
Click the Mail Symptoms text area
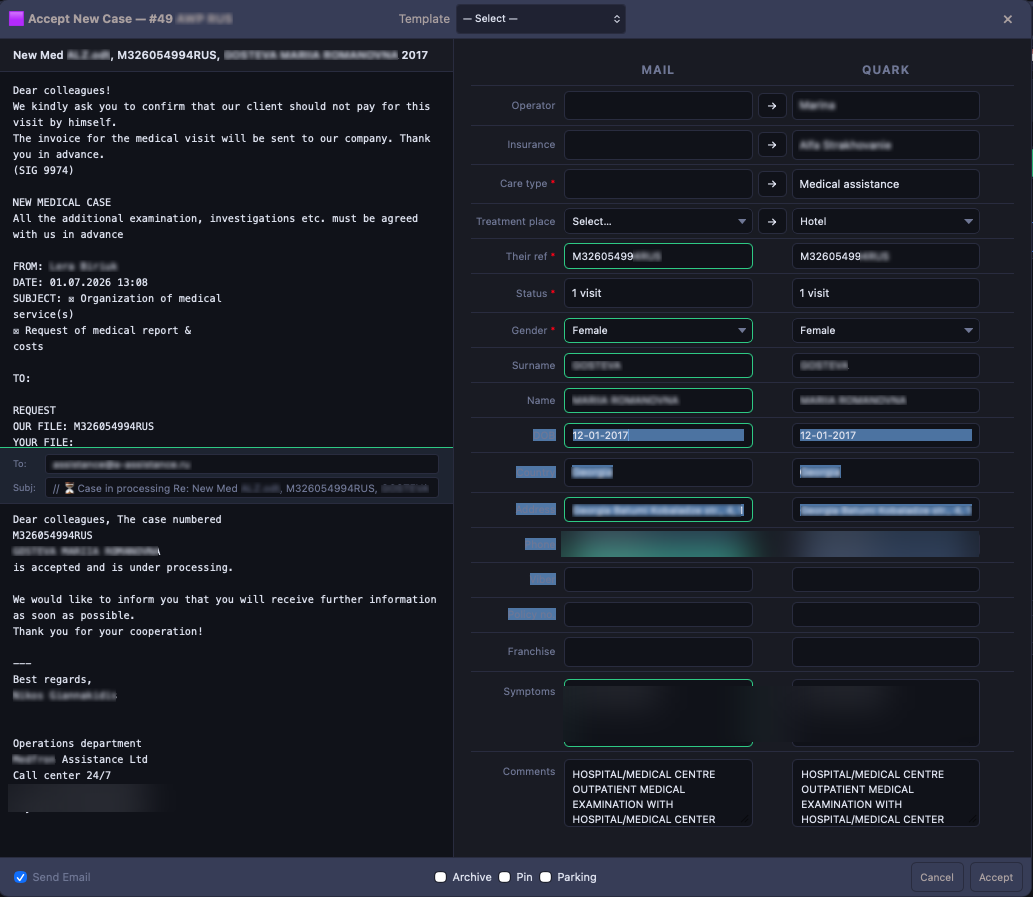pos(658,713)
